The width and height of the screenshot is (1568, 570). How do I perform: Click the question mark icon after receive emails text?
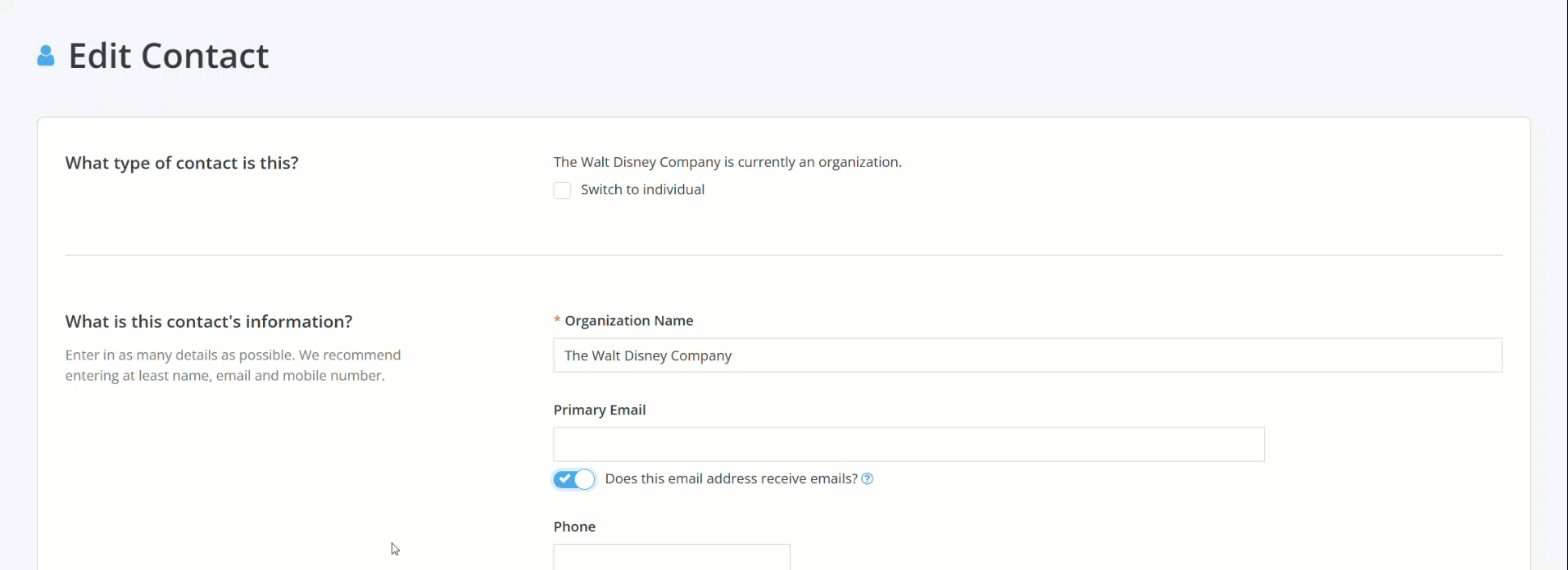click(x=868, y=478)
